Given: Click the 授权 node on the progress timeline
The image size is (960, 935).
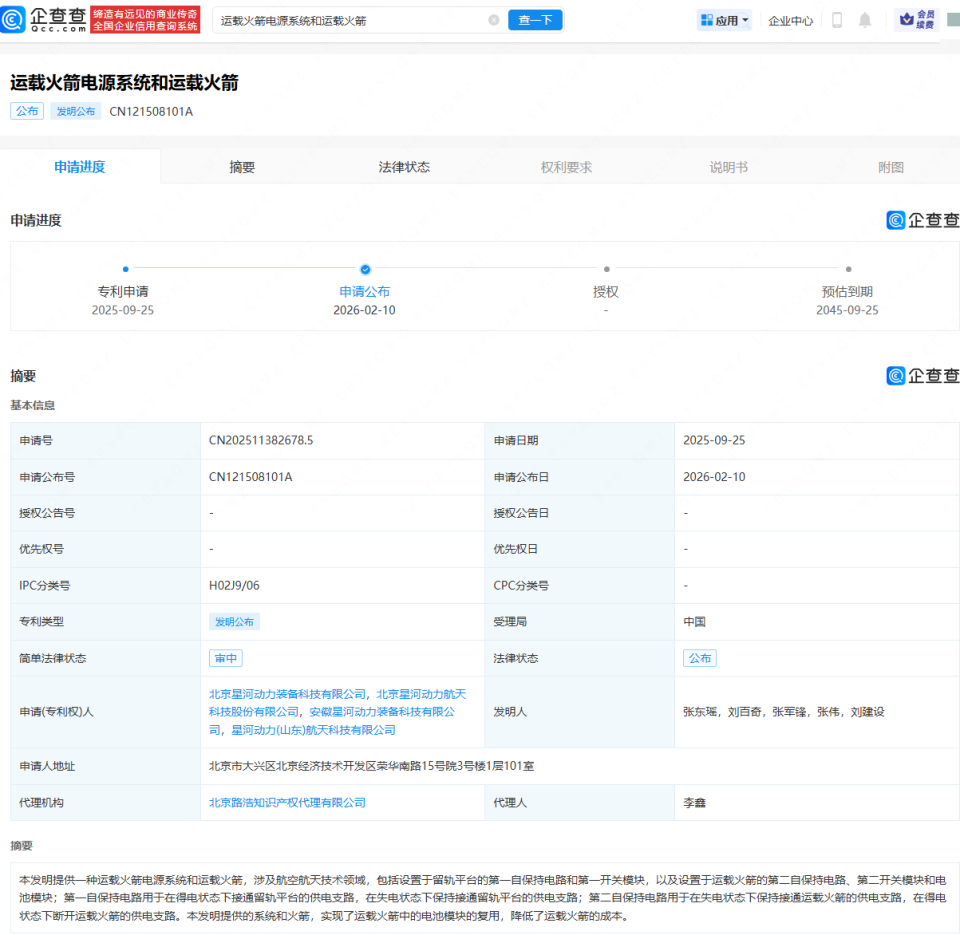Looking at the screenshot, I should [606, 269].
